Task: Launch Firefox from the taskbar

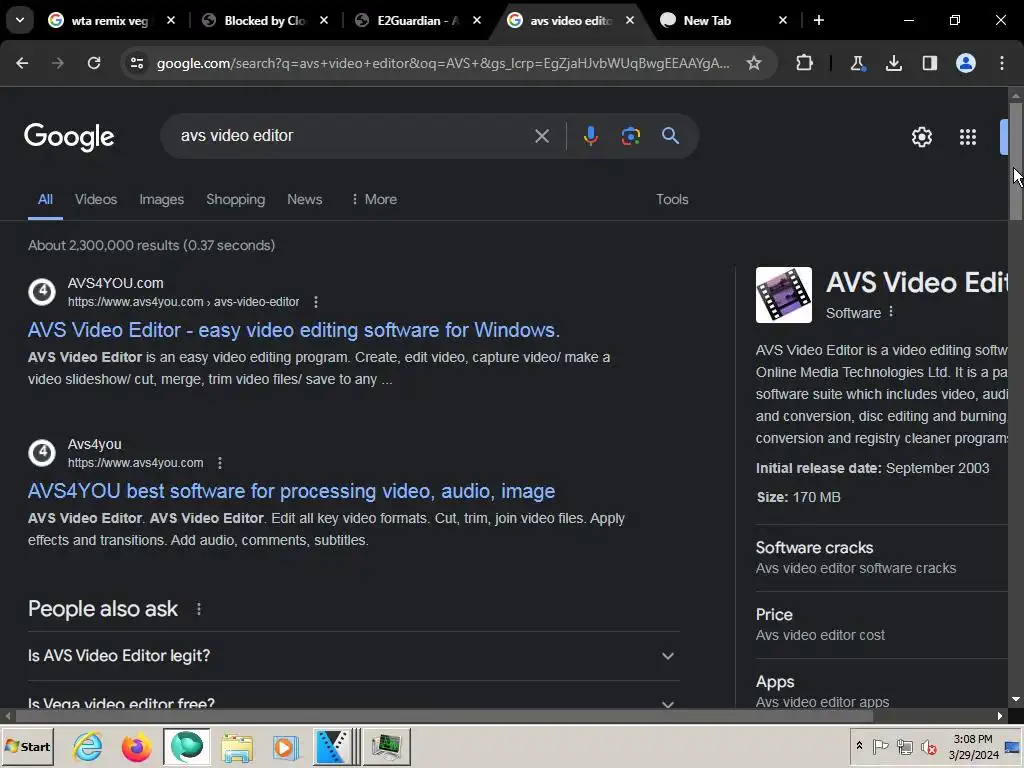Action: tap(136, 746)
